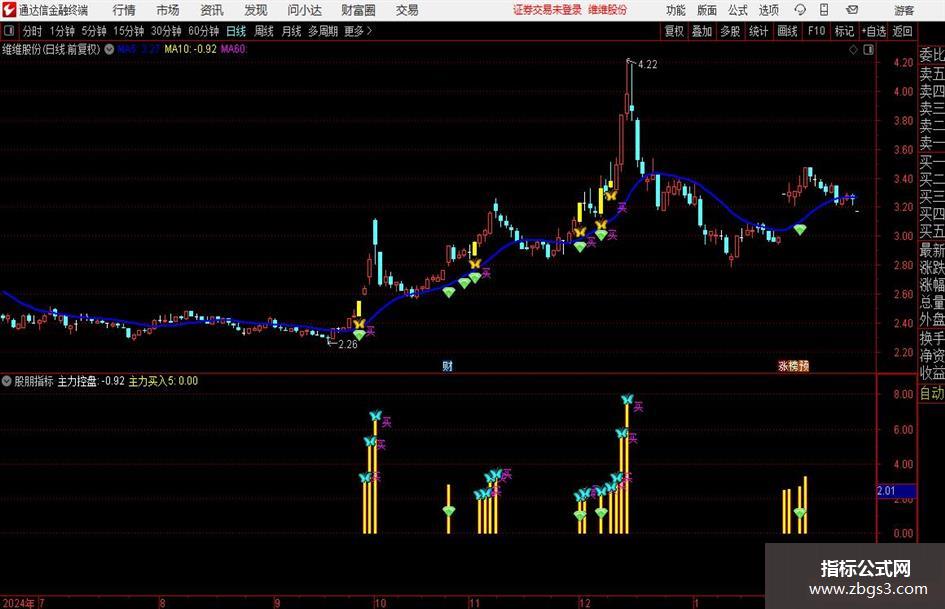Switch to the 1分钟 period tab
Screen dimensions: 945x609
coord(62,31)
